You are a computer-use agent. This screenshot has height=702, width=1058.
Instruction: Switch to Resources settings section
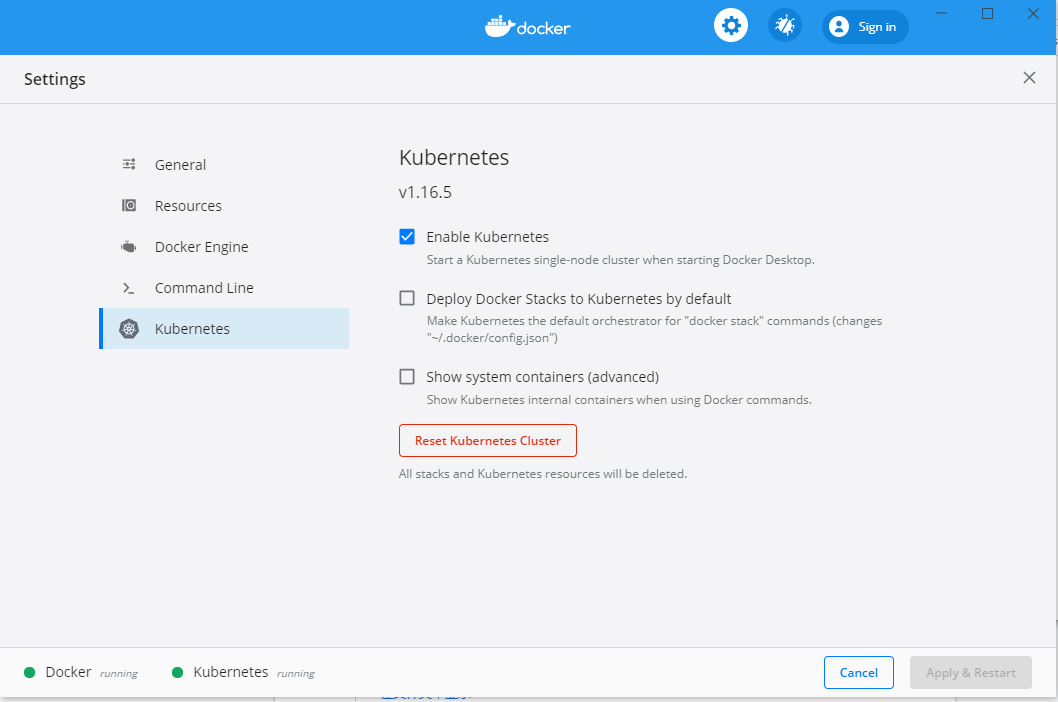[x=188, y=206]
